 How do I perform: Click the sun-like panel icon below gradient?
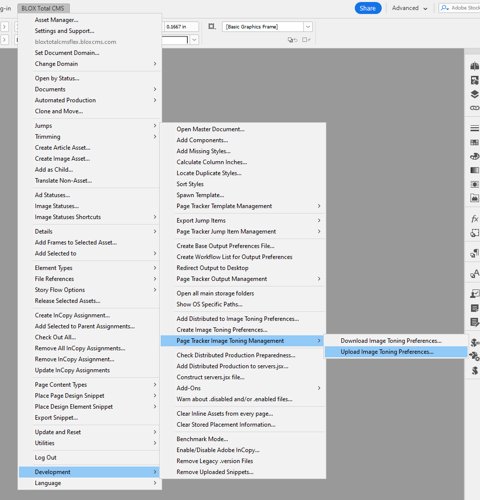coord(474,184)
